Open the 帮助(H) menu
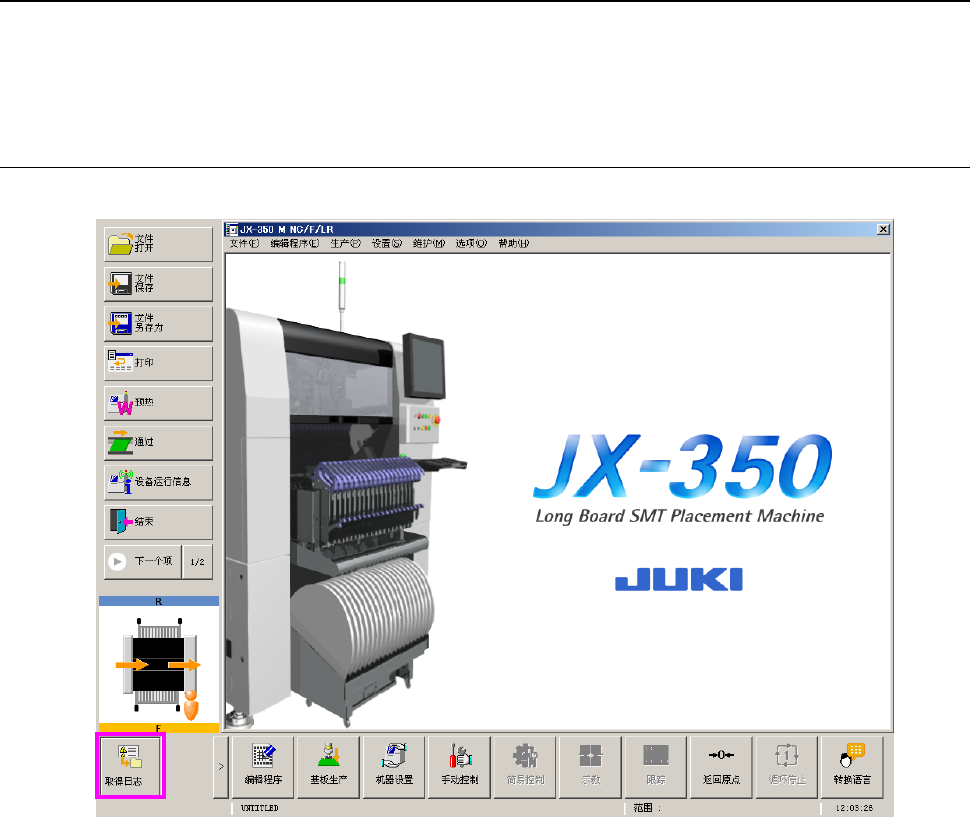The width and height of the screenshot is (970, 817). coord(513,244)
